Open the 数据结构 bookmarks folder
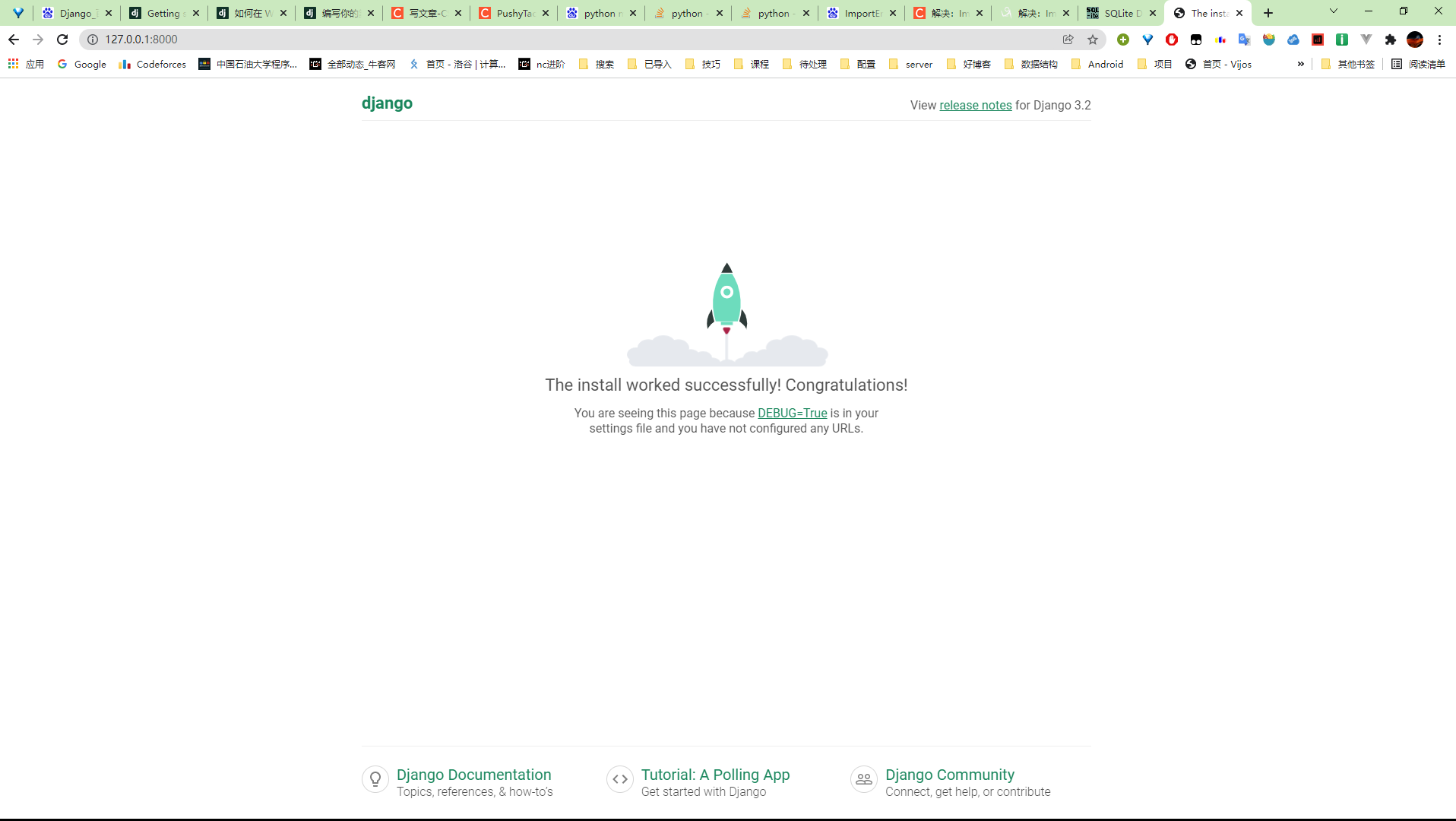This screenshot has width=1456, height=821. pyautogui.click(x=1031, y=65)
